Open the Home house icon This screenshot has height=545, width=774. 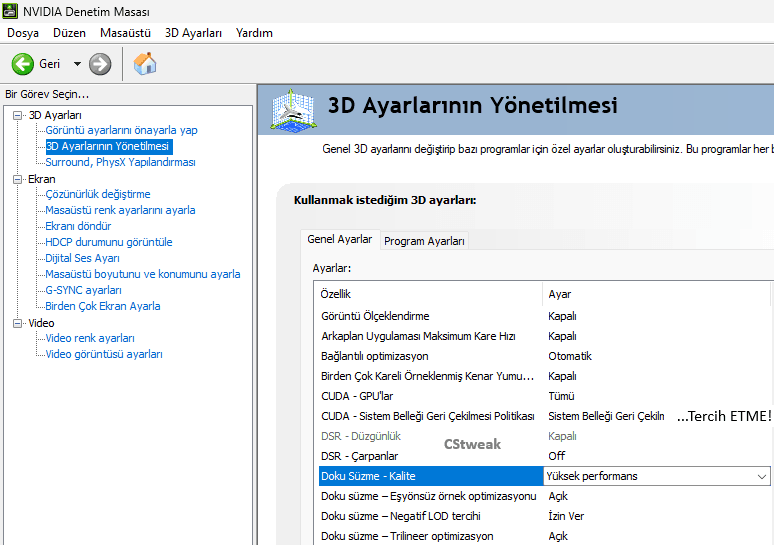[145, 64]
